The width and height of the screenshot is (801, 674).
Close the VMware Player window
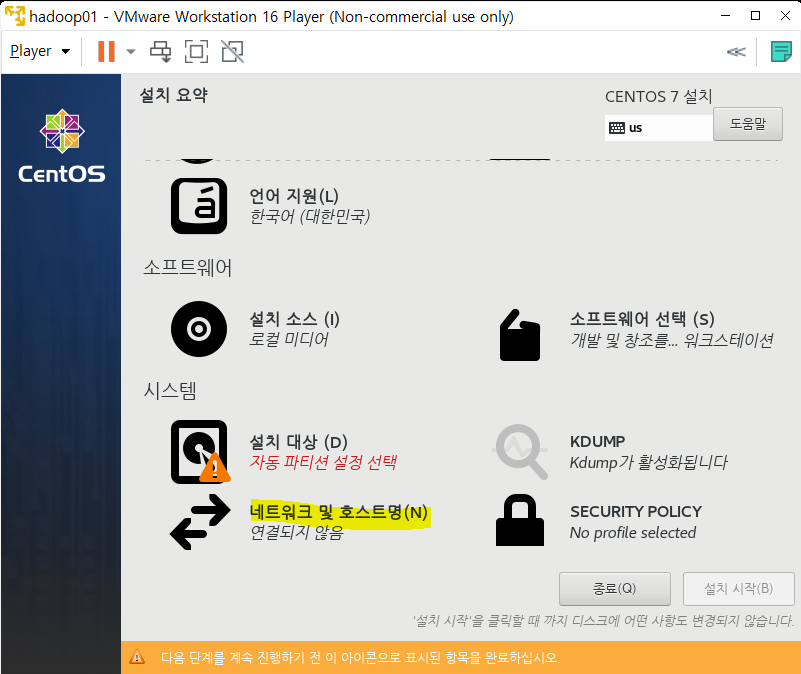[x=786, y=16]
